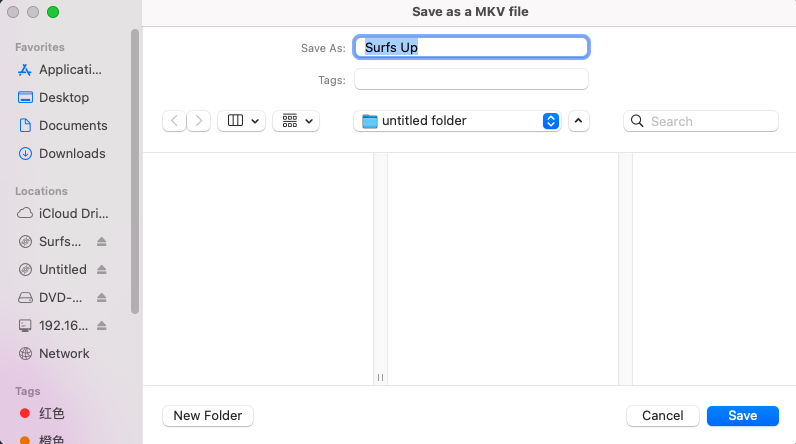Click the green zoom window button

pos(53,12)
